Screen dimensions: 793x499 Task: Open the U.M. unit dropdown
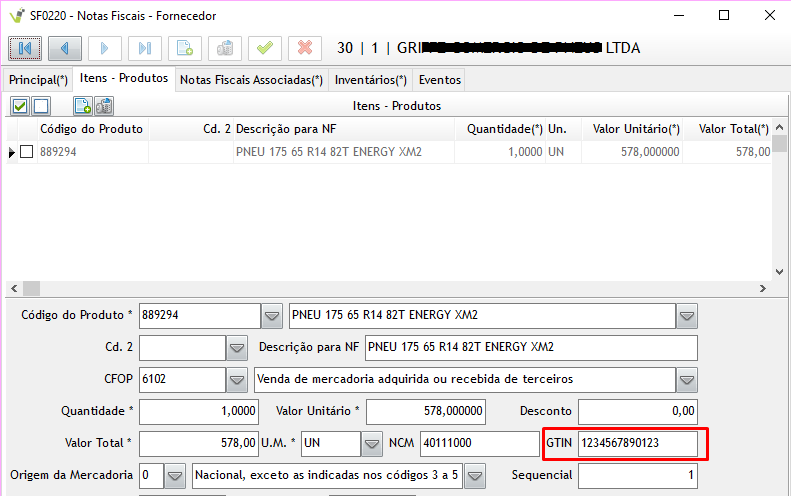(372, 443)
